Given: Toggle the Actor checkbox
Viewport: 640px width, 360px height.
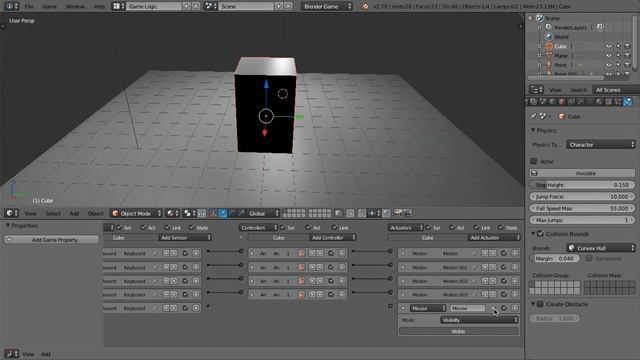Looking at the screenshot, I should pos(533,161).
